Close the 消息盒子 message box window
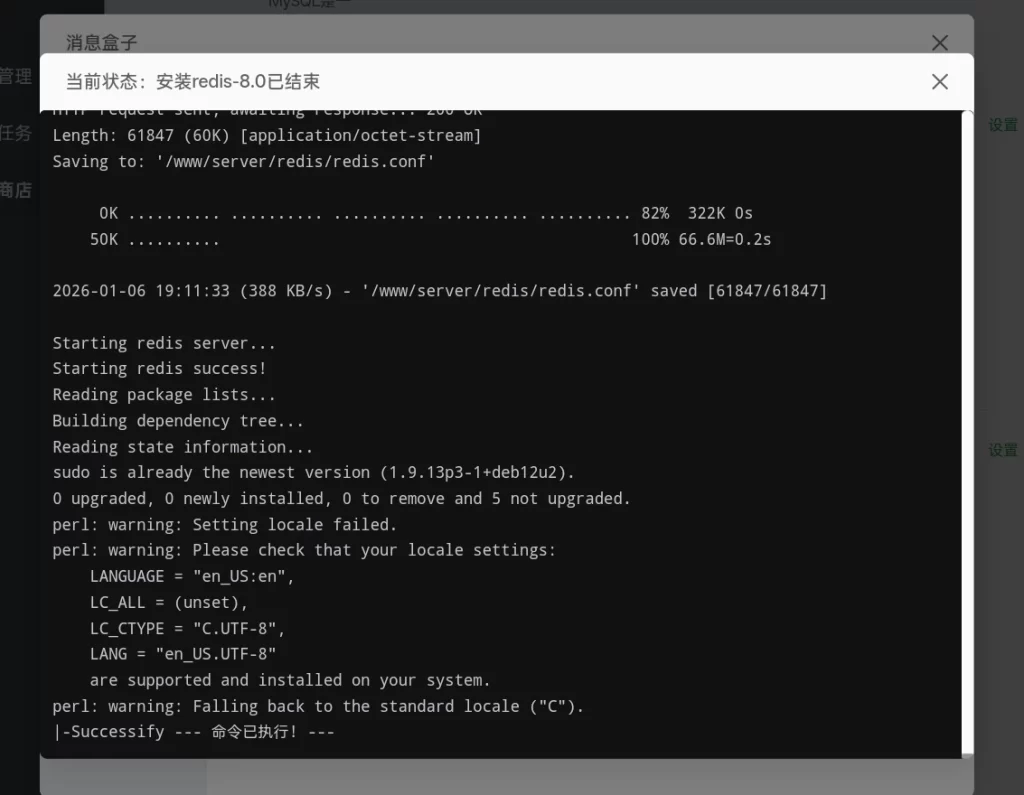 click(x=939, y=42)
